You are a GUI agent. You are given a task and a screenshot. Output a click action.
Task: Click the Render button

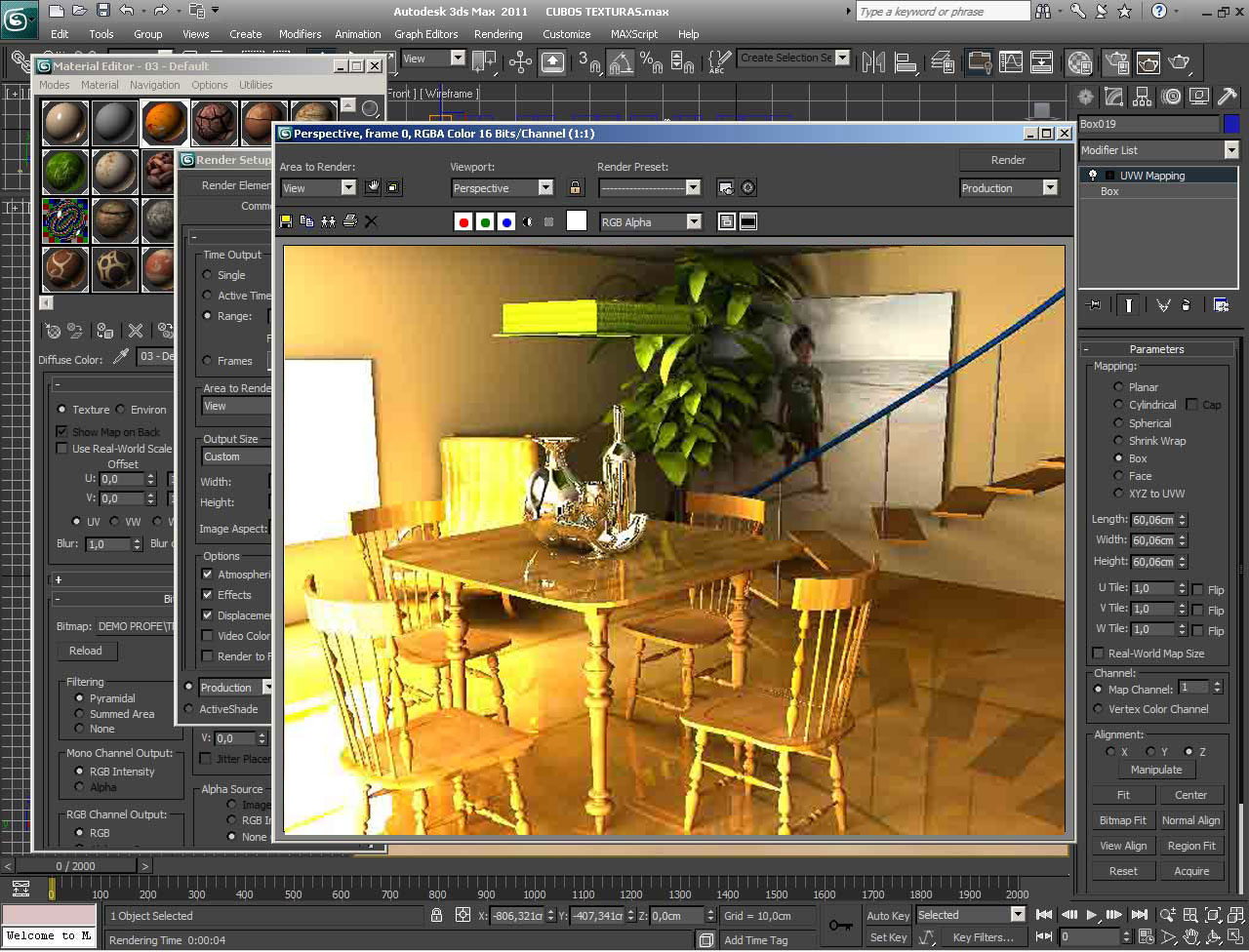[x=1008, y=160]
